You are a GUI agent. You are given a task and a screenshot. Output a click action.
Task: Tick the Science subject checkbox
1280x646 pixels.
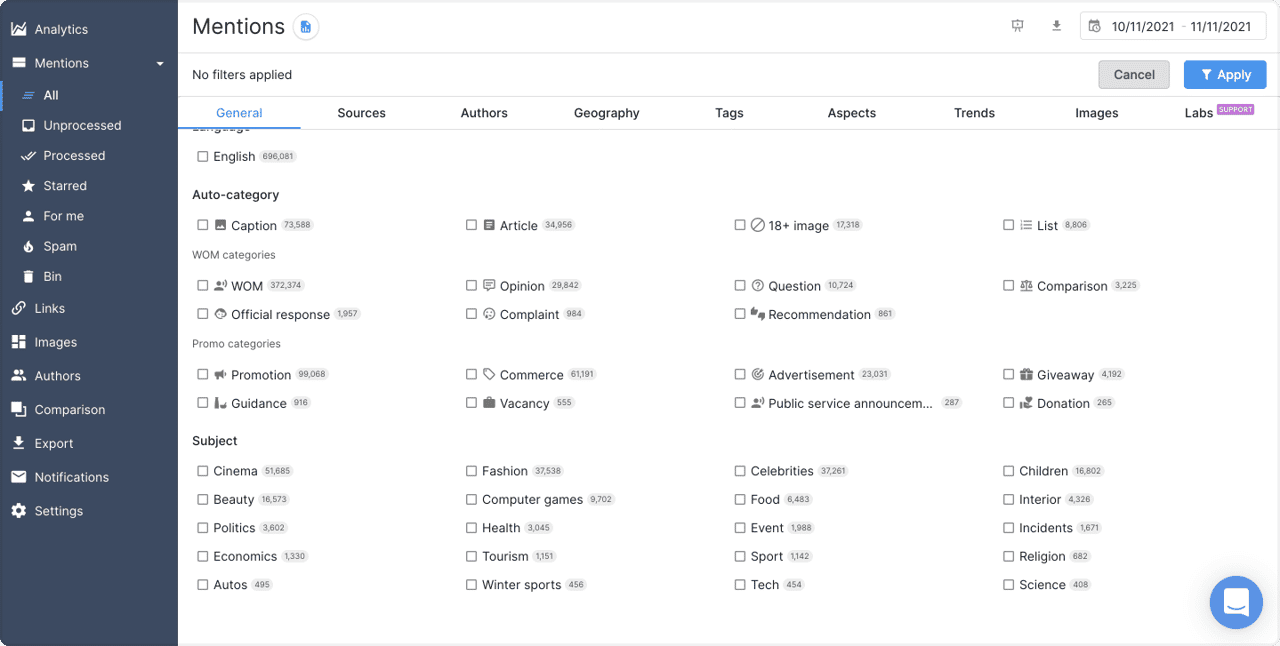point(1008,584)
